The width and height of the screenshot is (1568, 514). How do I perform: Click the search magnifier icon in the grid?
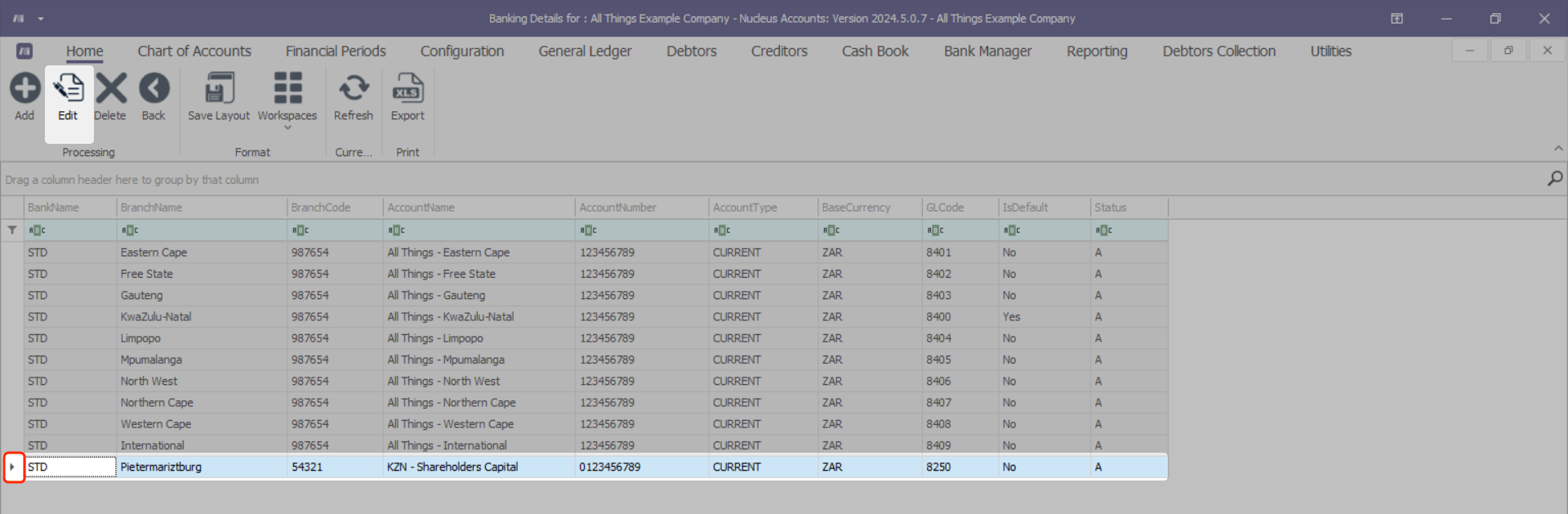(x=1554, y=179)
